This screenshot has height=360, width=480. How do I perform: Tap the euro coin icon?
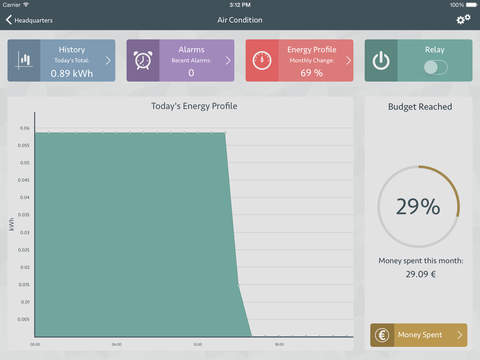click(x=382, y=335)
